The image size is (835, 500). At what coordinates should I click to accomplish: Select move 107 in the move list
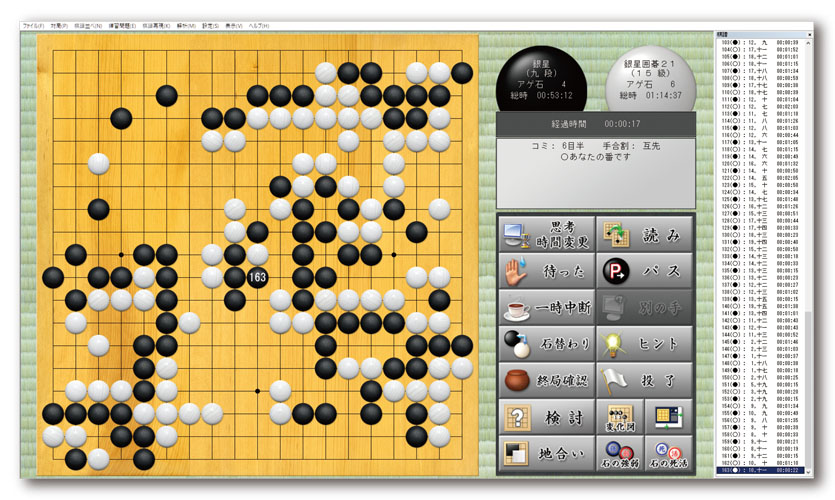click(760, 71)
